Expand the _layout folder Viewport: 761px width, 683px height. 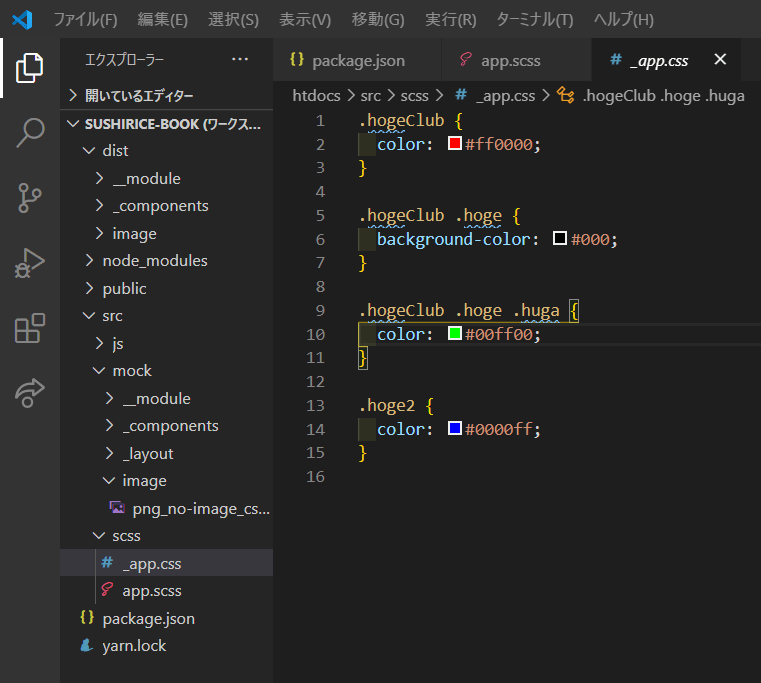tap(166, 453)
